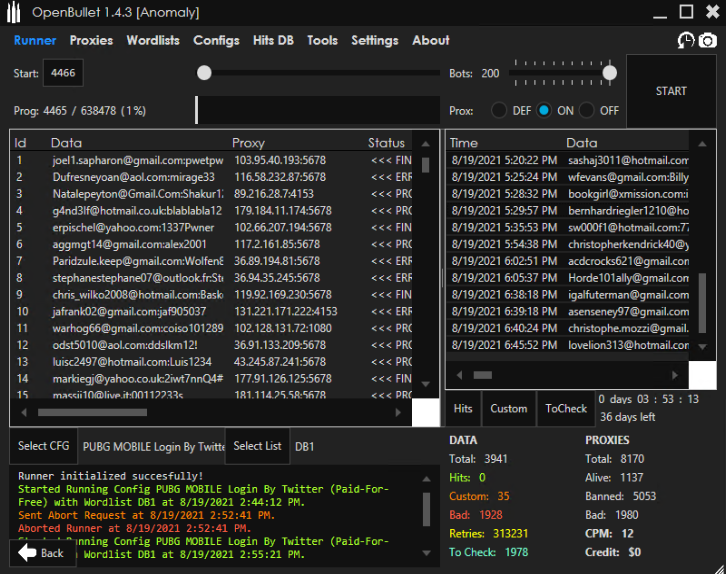Click the results list scroll down arrow
The width and height of the screenshot is (726, 574).
[x=702, y=347]
